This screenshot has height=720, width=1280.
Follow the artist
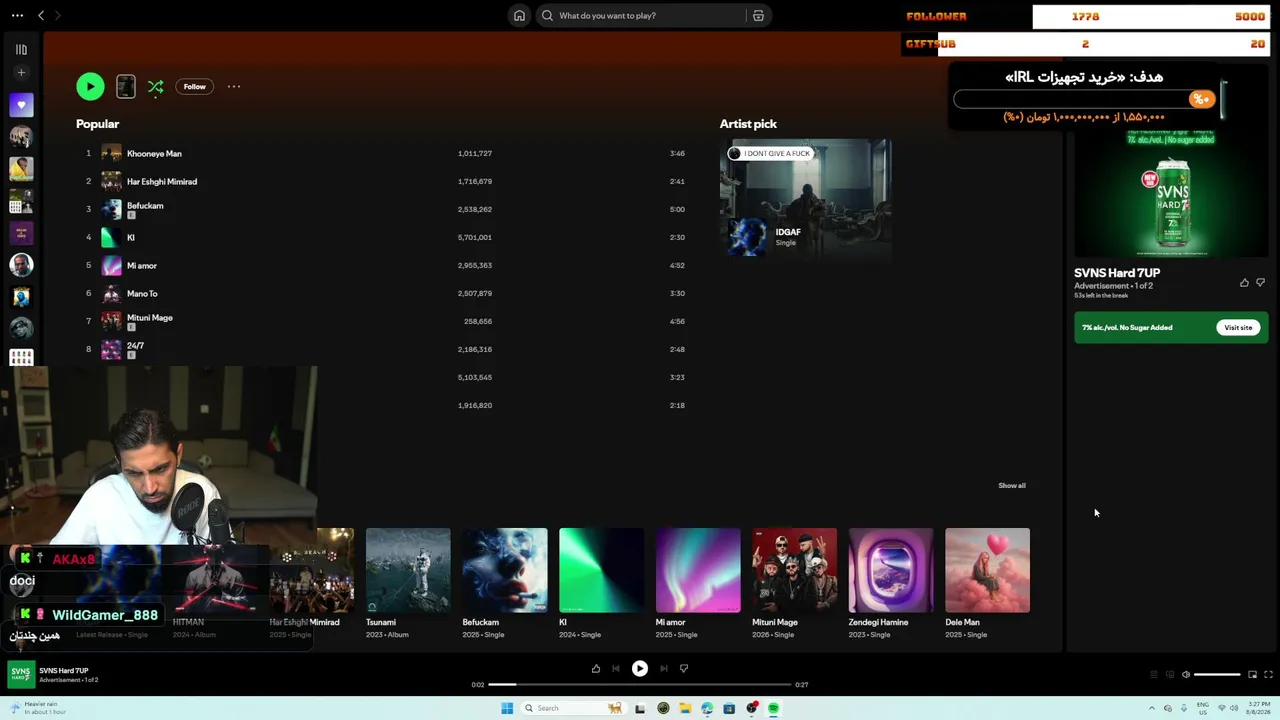click(x=194, y=87)
